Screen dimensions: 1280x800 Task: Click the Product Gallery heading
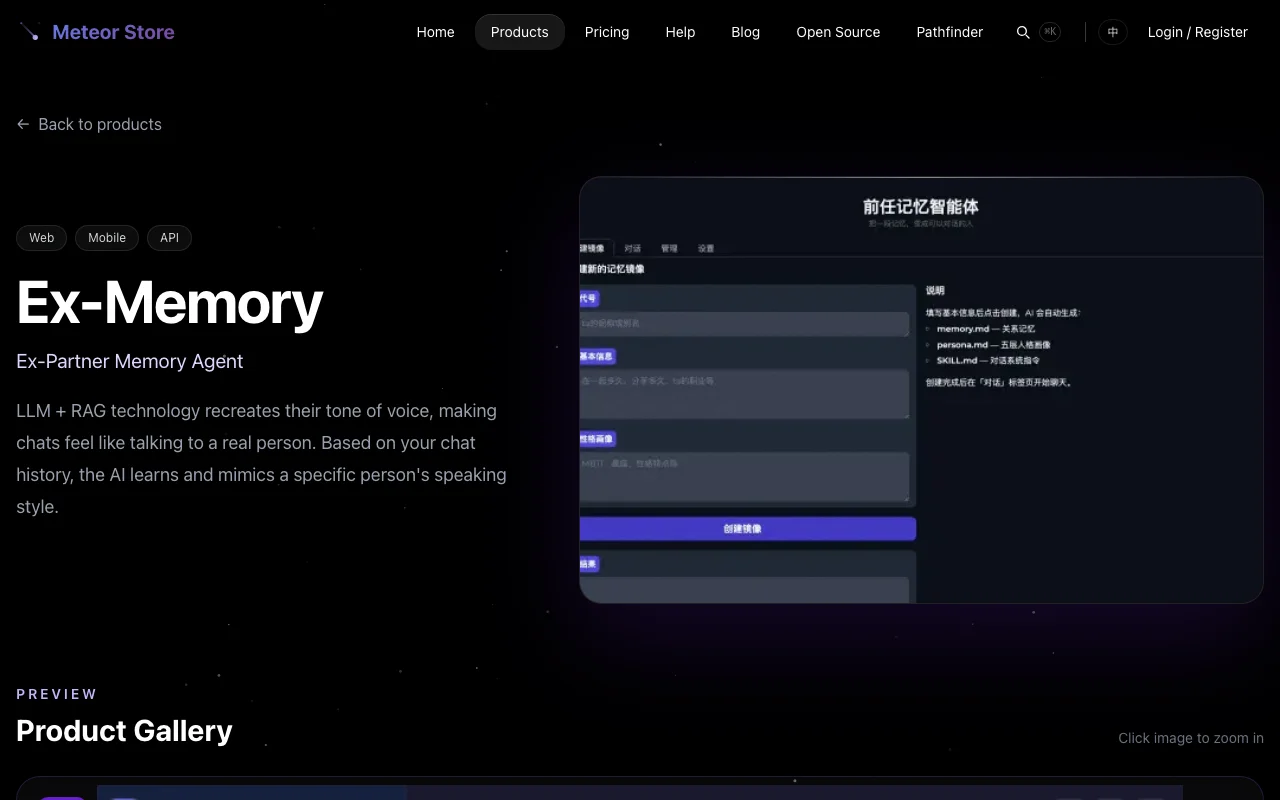pyautogui.click(x=124, y=731)
